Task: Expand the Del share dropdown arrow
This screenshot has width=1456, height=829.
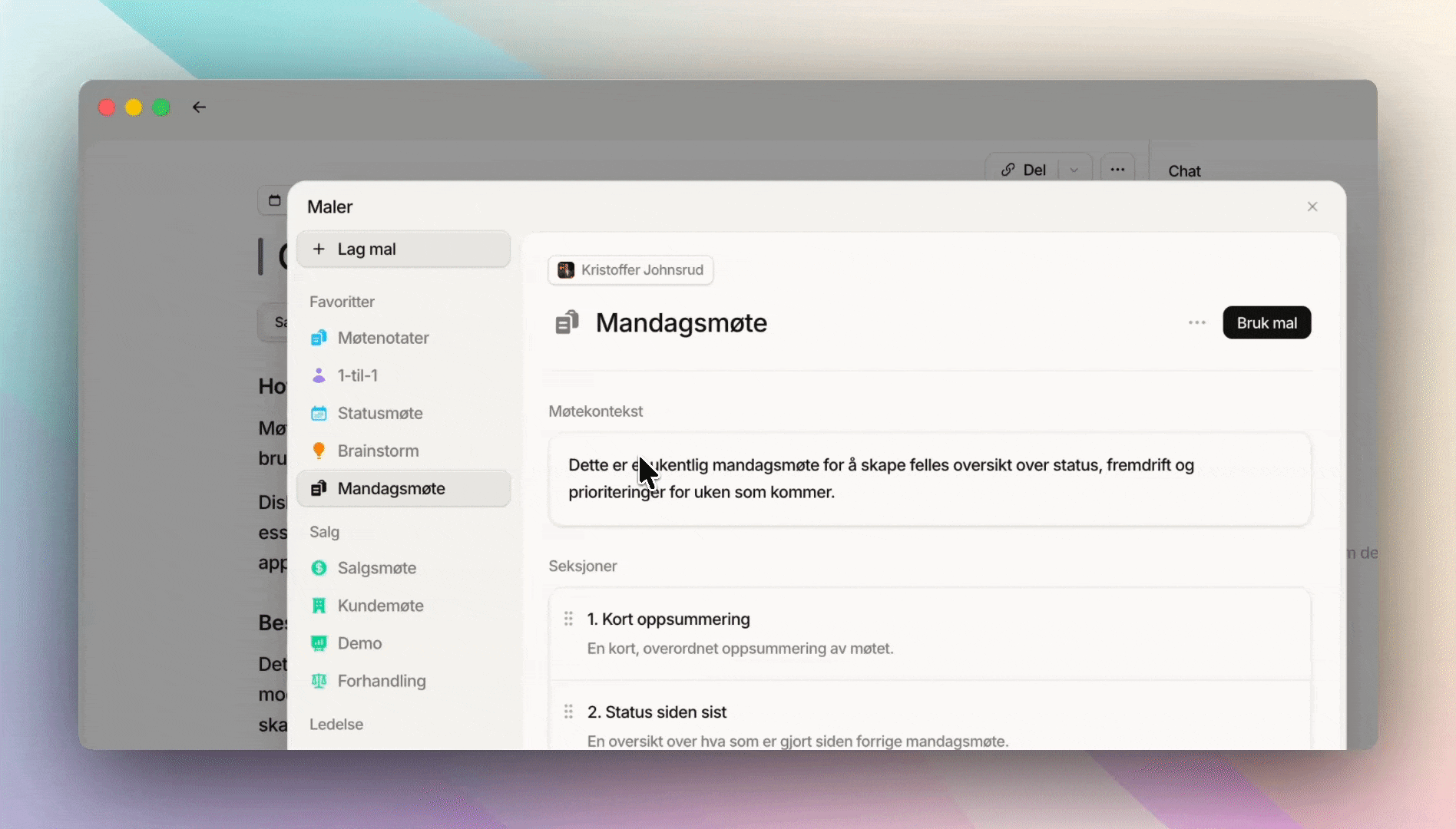Action: [x=1074, y=170]
